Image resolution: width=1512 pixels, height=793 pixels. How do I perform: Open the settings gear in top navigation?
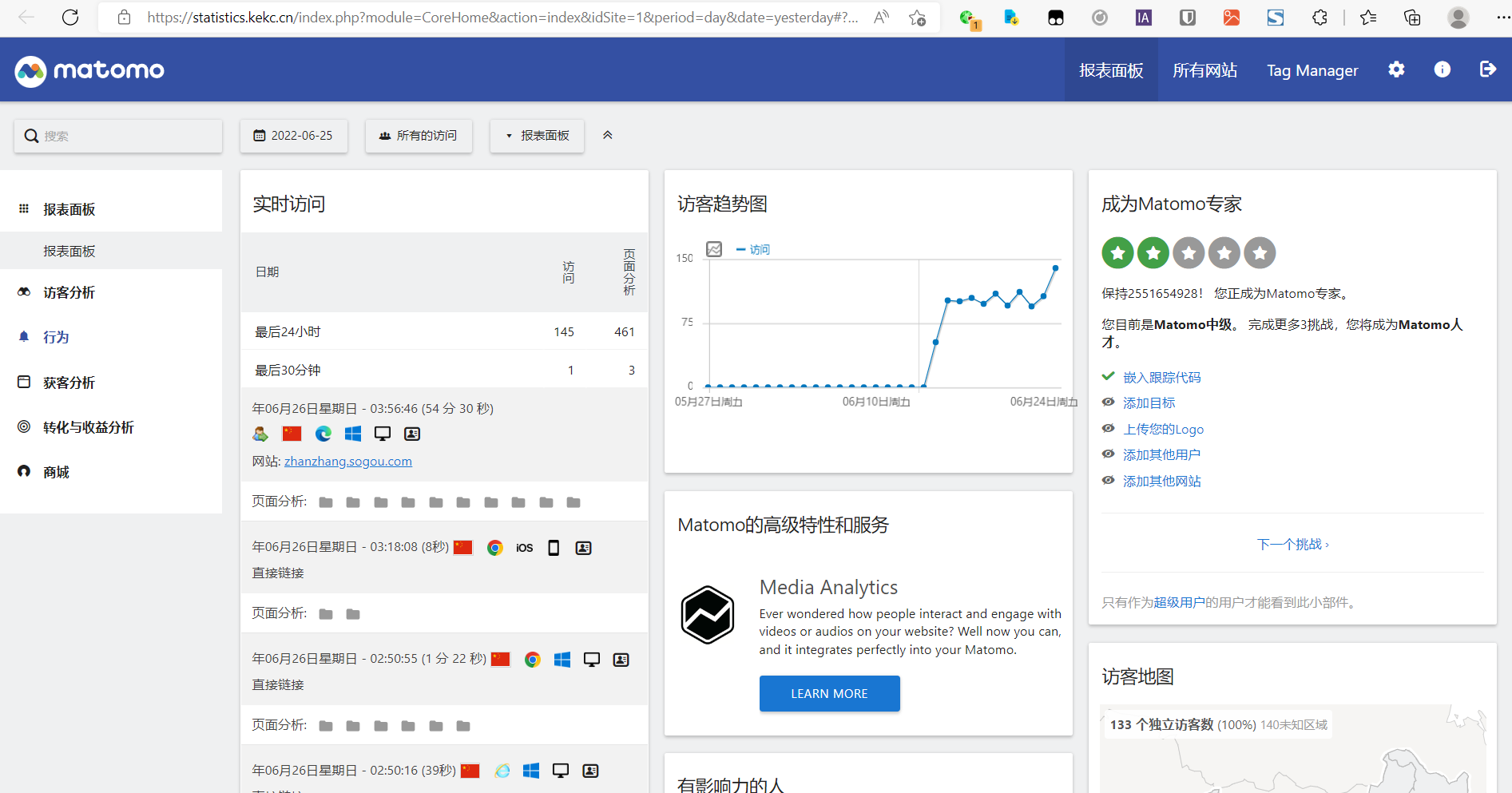click(1396, 69)
